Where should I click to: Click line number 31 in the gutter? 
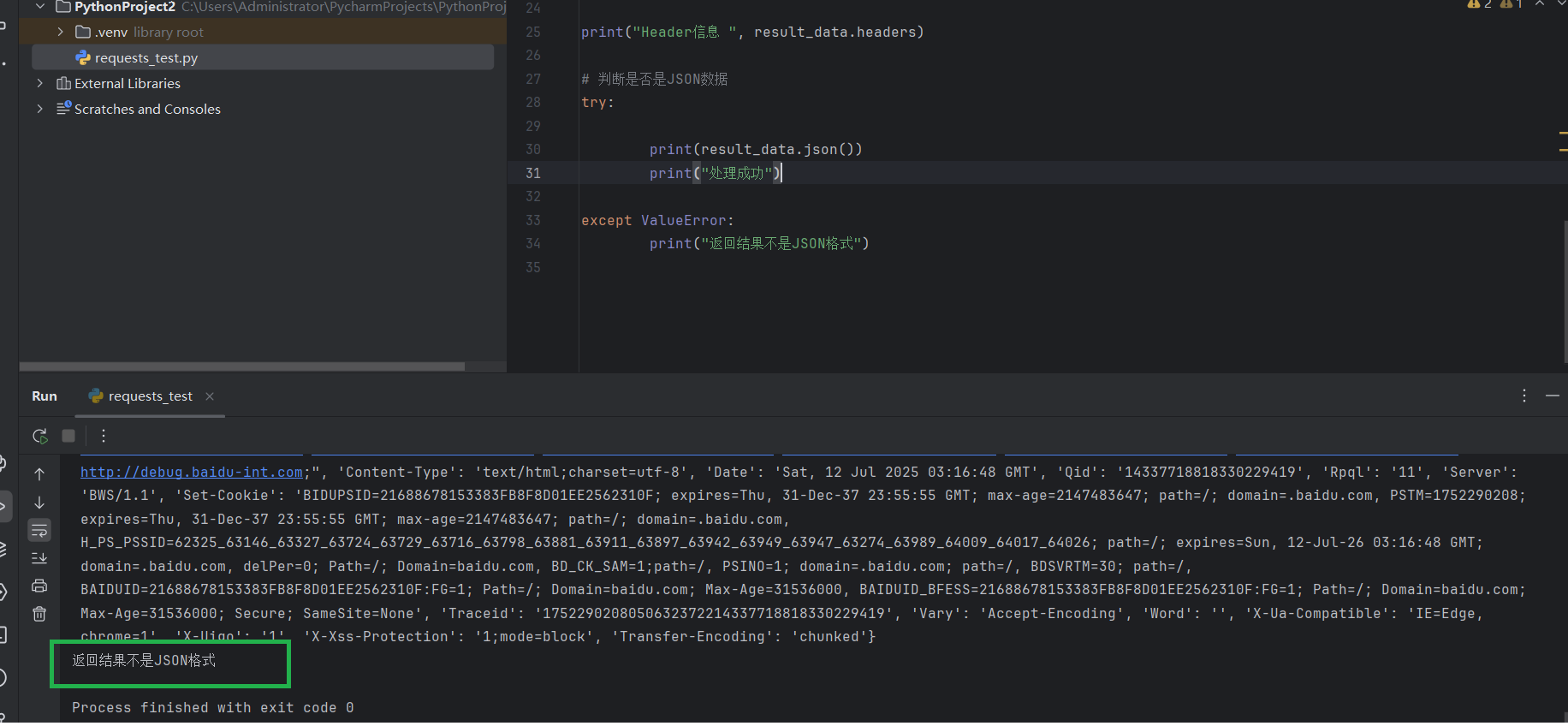point(533,173)
